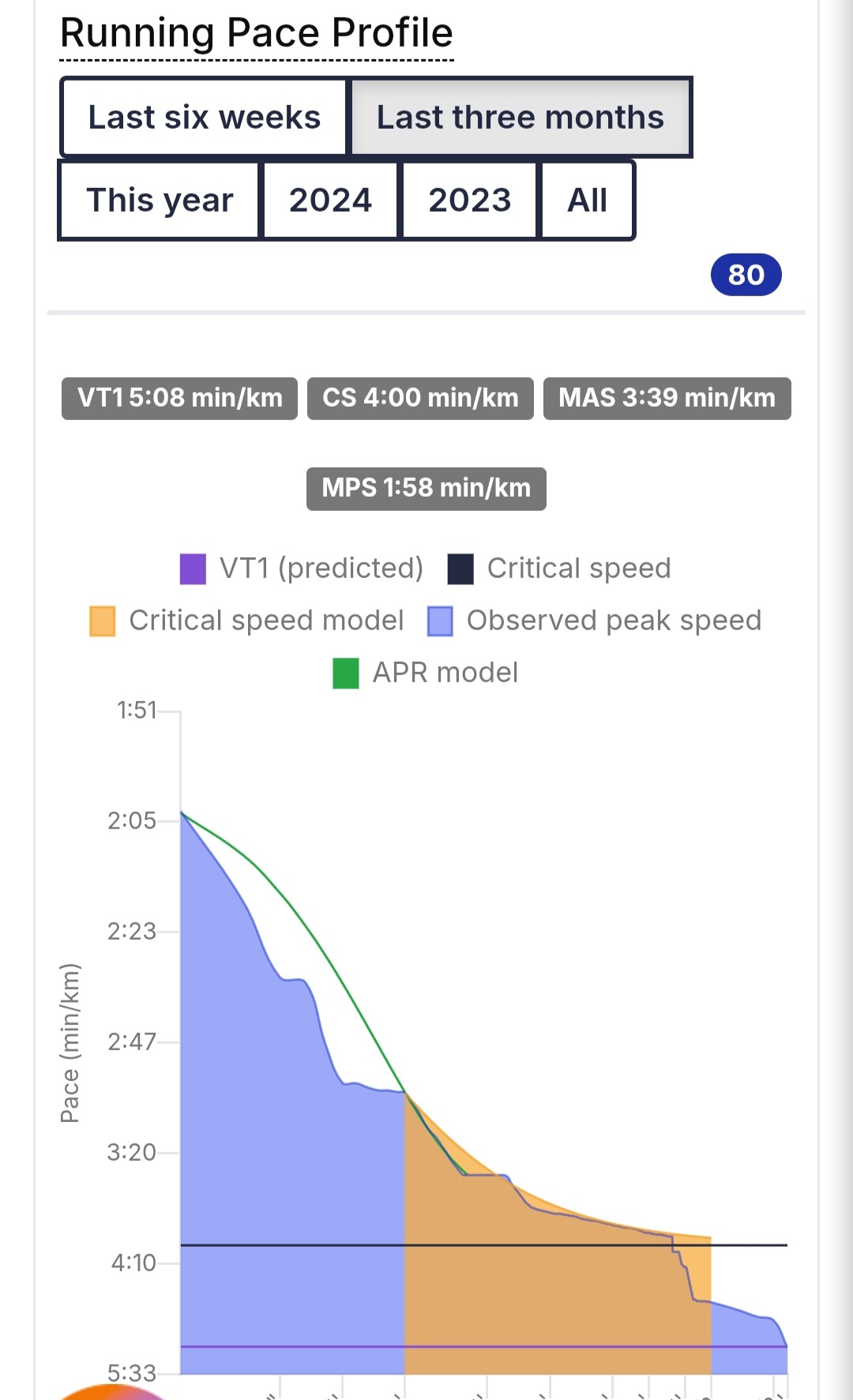The height and width of the screenshot is (1400, 853).
Task: Toggle the dark Critical speed legend swatch
Action: 460,569
